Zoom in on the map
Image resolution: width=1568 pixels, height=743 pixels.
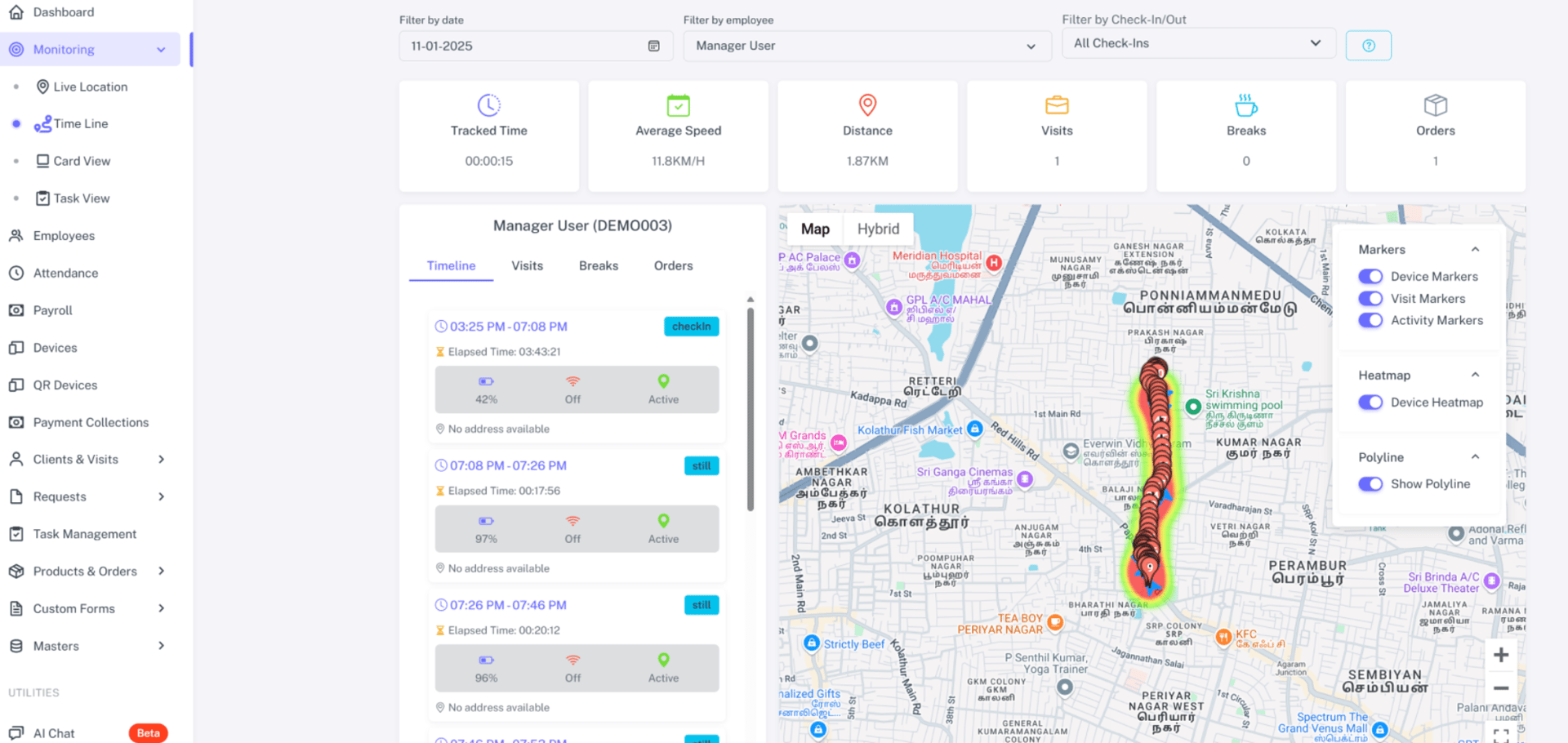pos(1501,655)
